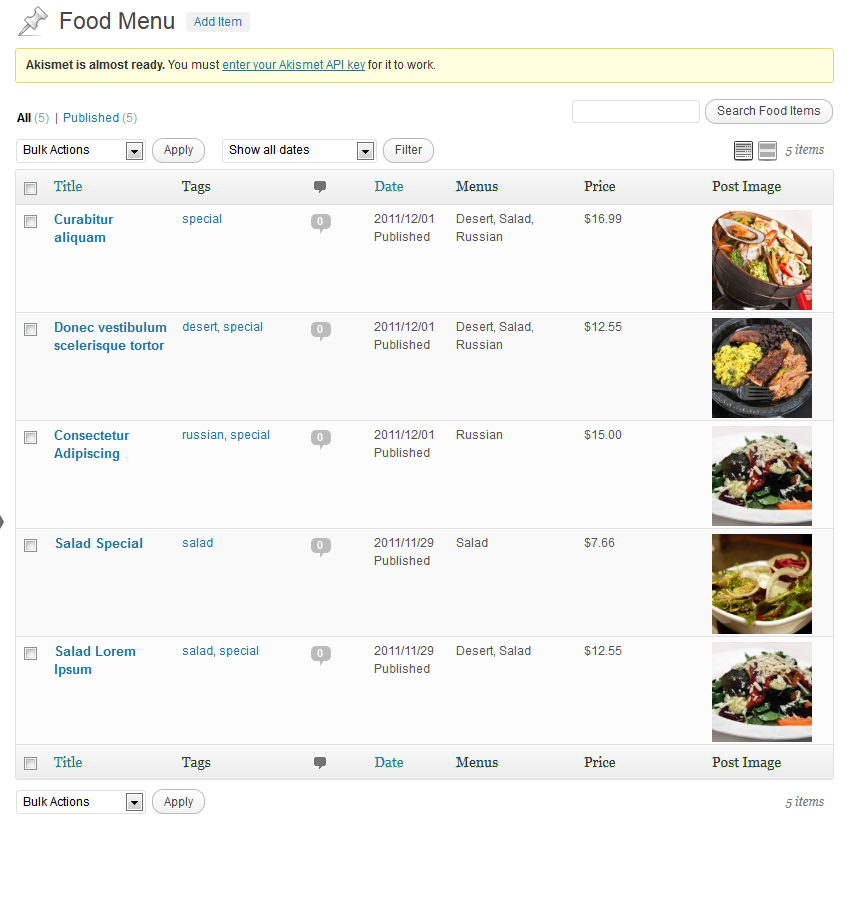Viewport: 849px width, 908px height.
Task: Open the top Bulk Actions dropdown
Action: pos(80,150)
